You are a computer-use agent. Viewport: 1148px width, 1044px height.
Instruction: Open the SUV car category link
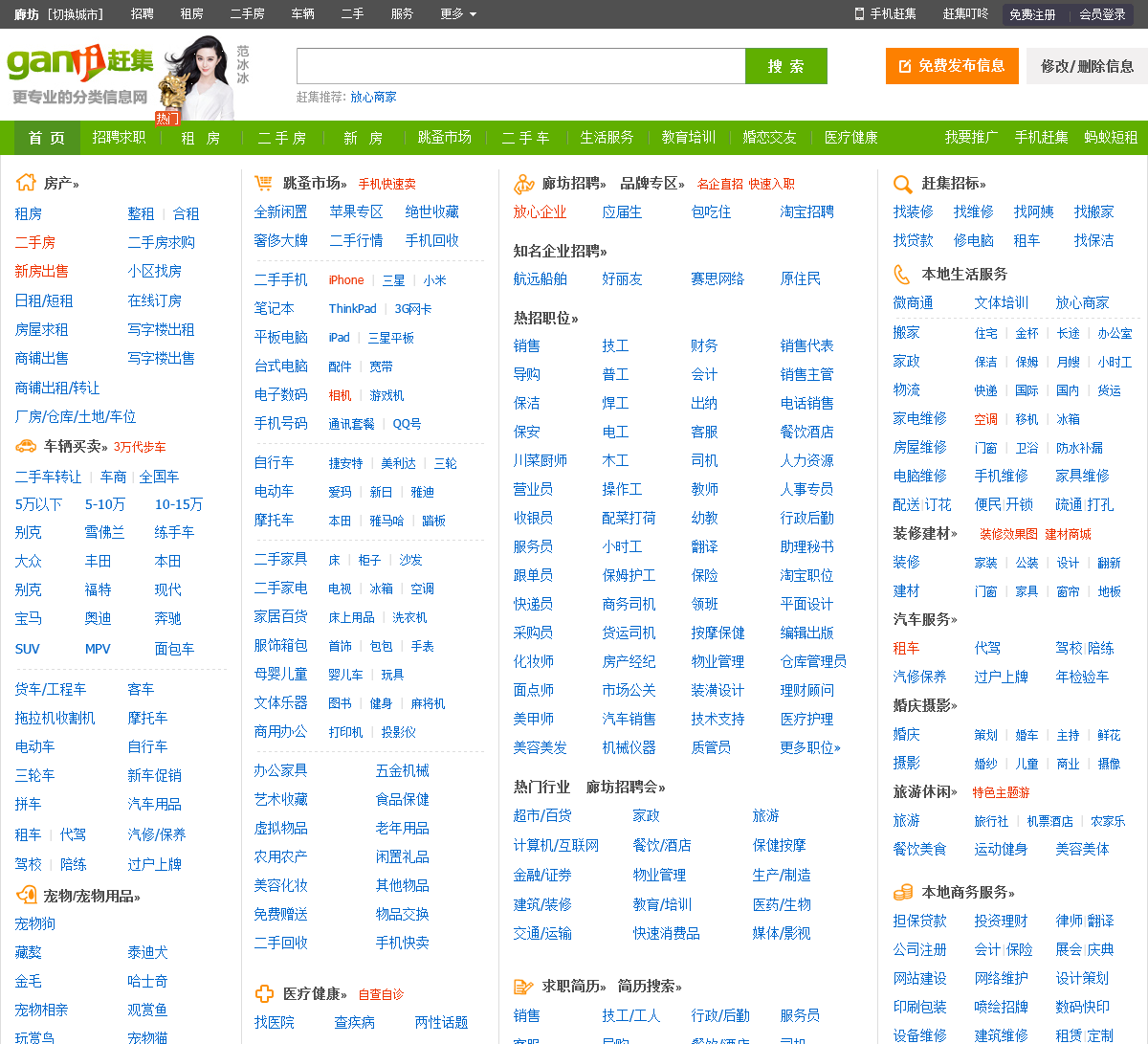point(28,649)
